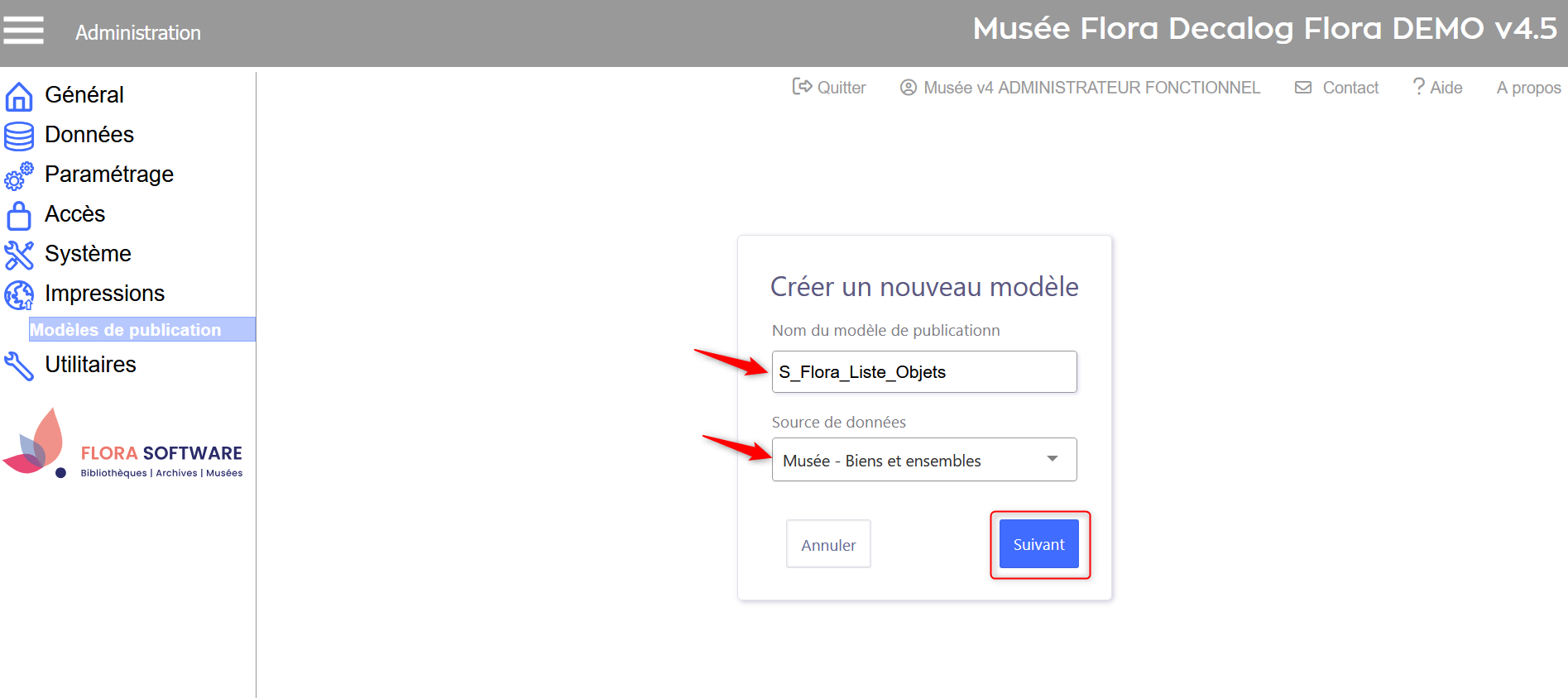
Task: Click the Paramétrage gears icon
Action: [x=19, y=175]
